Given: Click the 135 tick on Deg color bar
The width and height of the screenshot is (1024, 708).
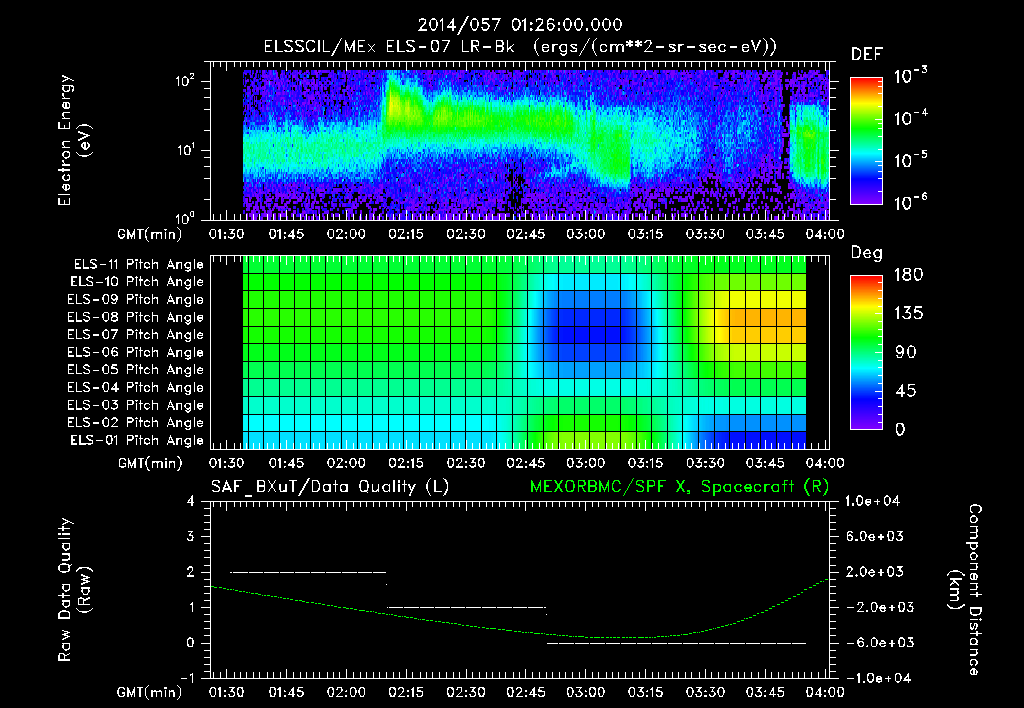Looking at the screenshot, I should [x=909, y=314].
